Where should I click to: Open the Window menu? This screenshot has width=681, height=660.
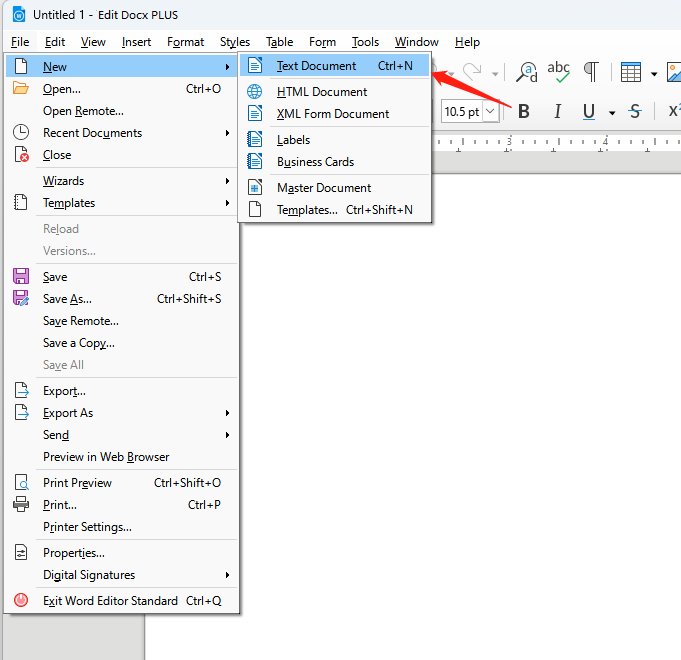[417, 42]
